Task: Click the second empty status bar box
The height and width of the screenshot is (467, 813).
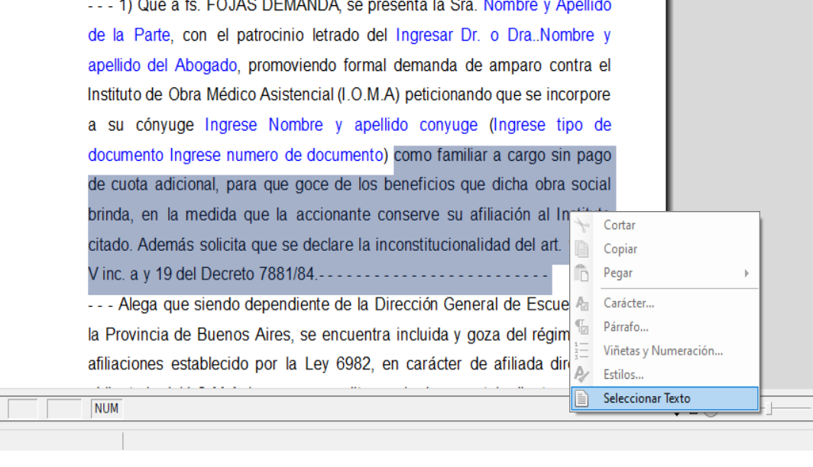Action: pos(64,408)
